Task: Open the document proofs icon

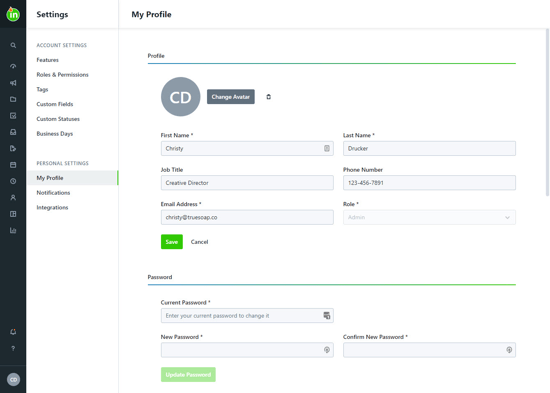Action: click(x=13, y=148)
